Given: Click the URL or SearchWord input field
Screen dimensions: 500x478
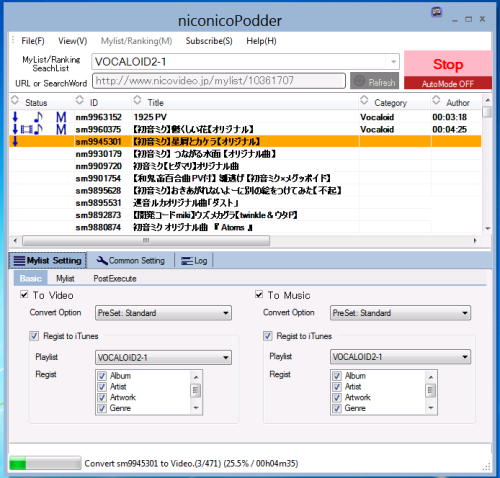Looking at the screenshot, I should pyautogui.click(x=219, y=81).
